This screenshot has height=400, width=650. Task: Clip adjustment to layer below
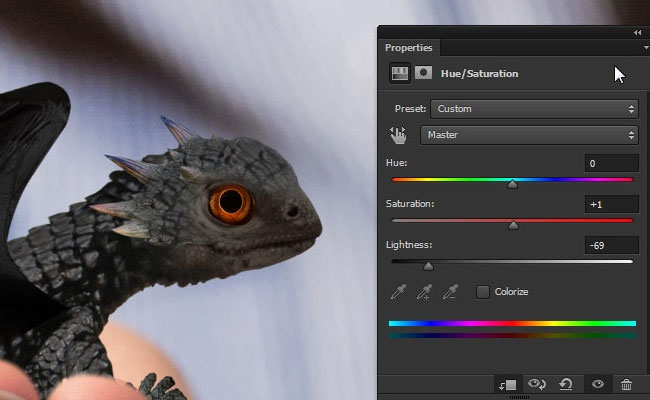pyautogui.click(x=507, y=385)
